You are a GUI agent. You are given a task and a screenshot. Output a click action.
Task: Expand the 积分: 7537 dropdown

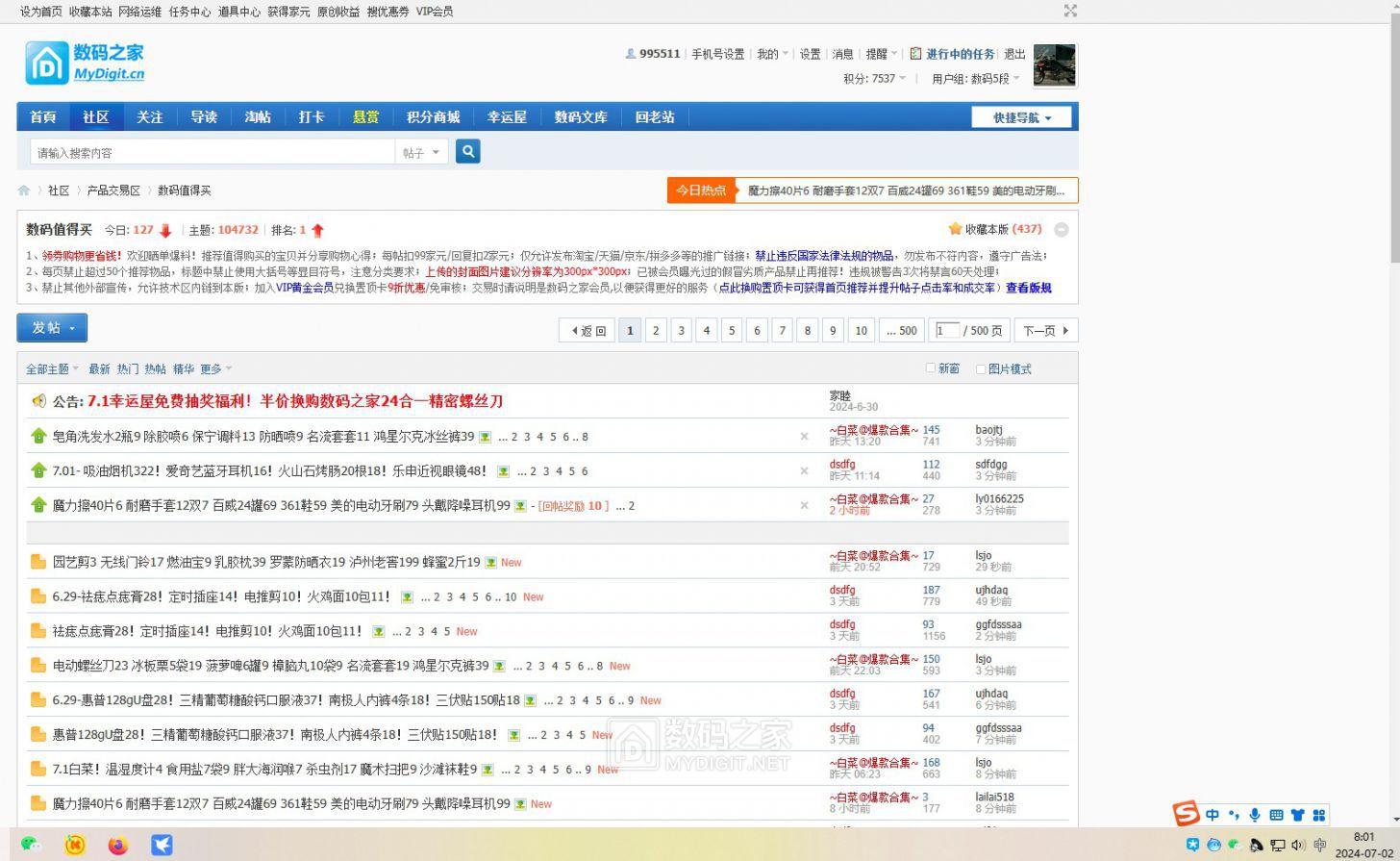pyautogui.click(x=875, y=79)
